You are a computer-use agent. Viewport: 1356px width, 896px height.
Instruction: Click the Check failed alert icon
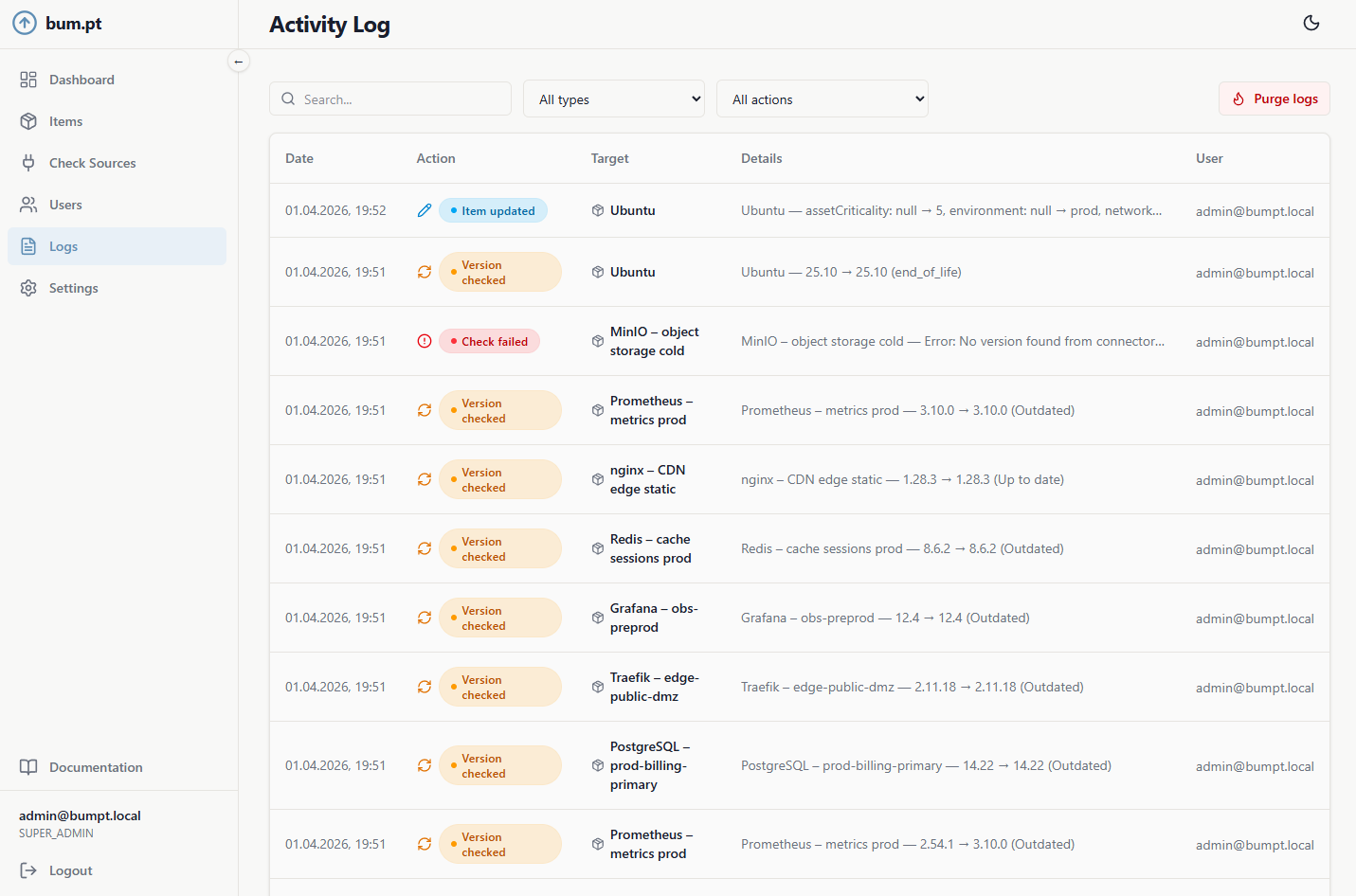click(425, 341)
